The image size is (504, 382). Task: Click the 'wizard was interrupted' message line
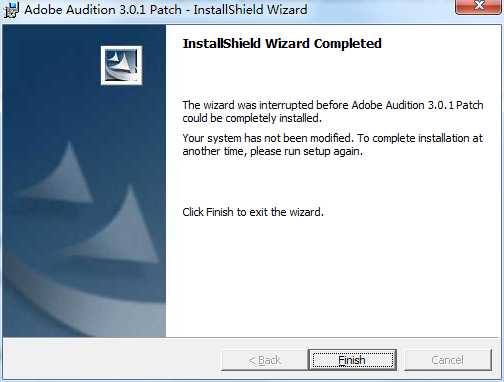333,105
